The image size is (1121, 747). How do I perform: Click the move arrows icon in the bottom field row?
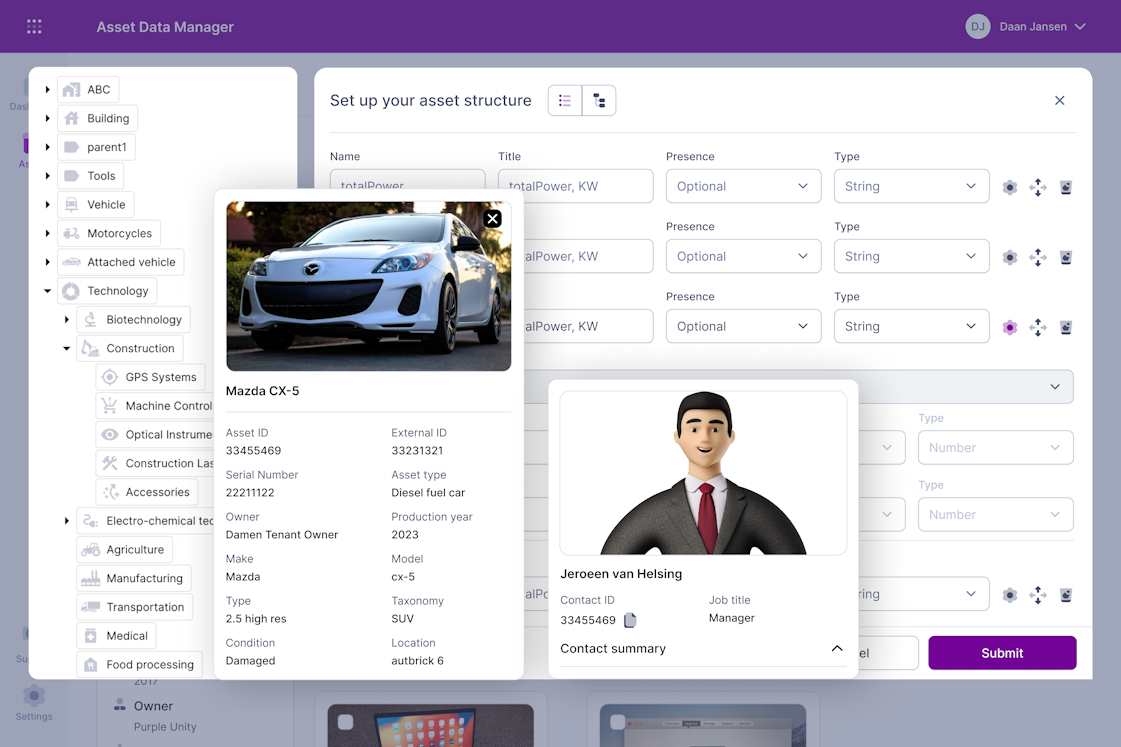point(1038,595)
